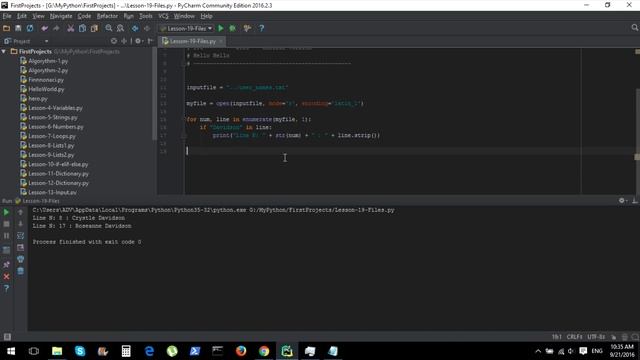This screenshot has height=360, width=640.
Task: Hide the Project tool window
Action: point(150,41)
